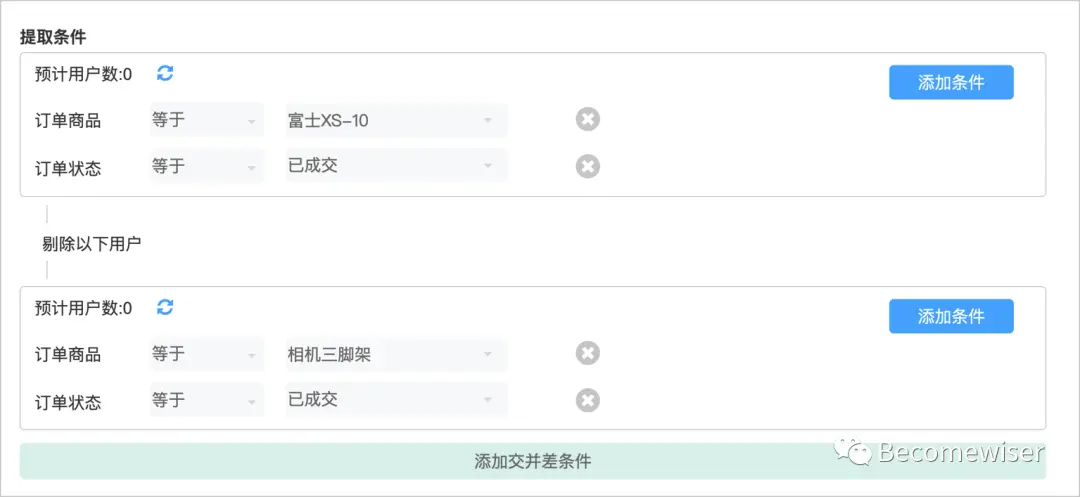Viewport: 1080px width, 497px height.
Task: Click the 剔除以下用户 set operation label
Action: 91,243
